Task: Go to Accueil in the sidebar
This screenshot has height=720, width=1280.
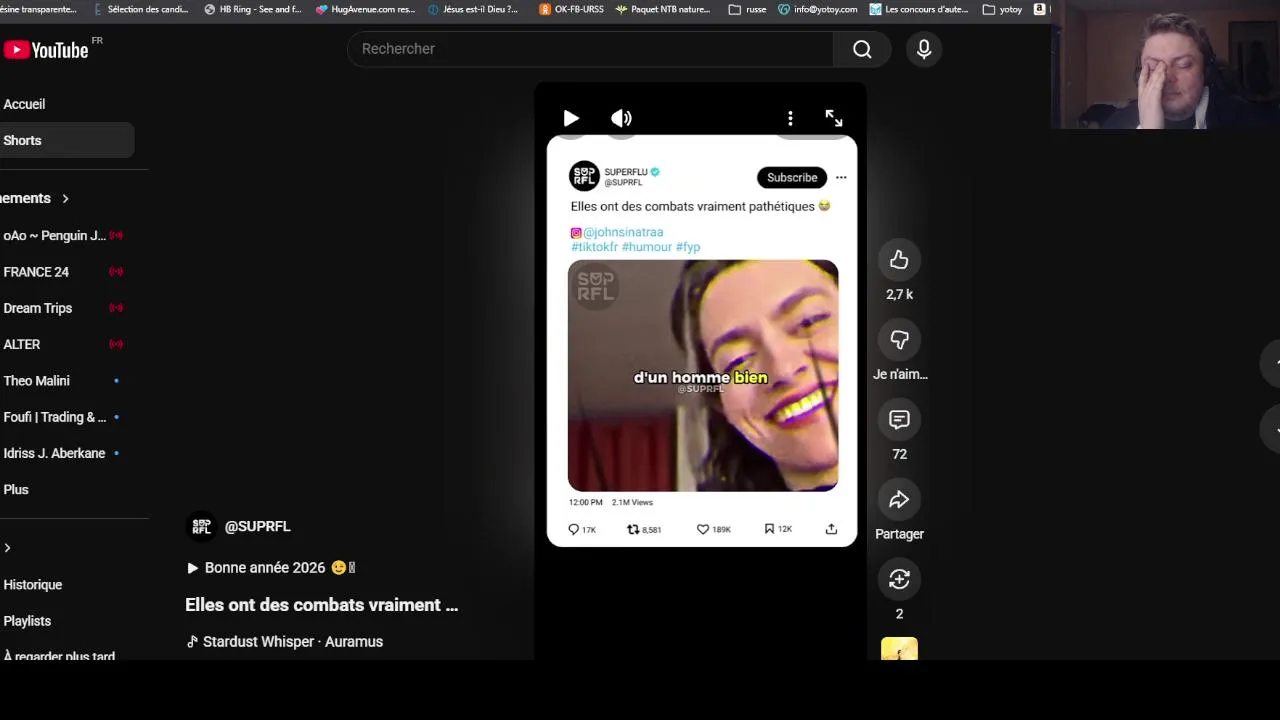Action: click(x=24, y=104)
